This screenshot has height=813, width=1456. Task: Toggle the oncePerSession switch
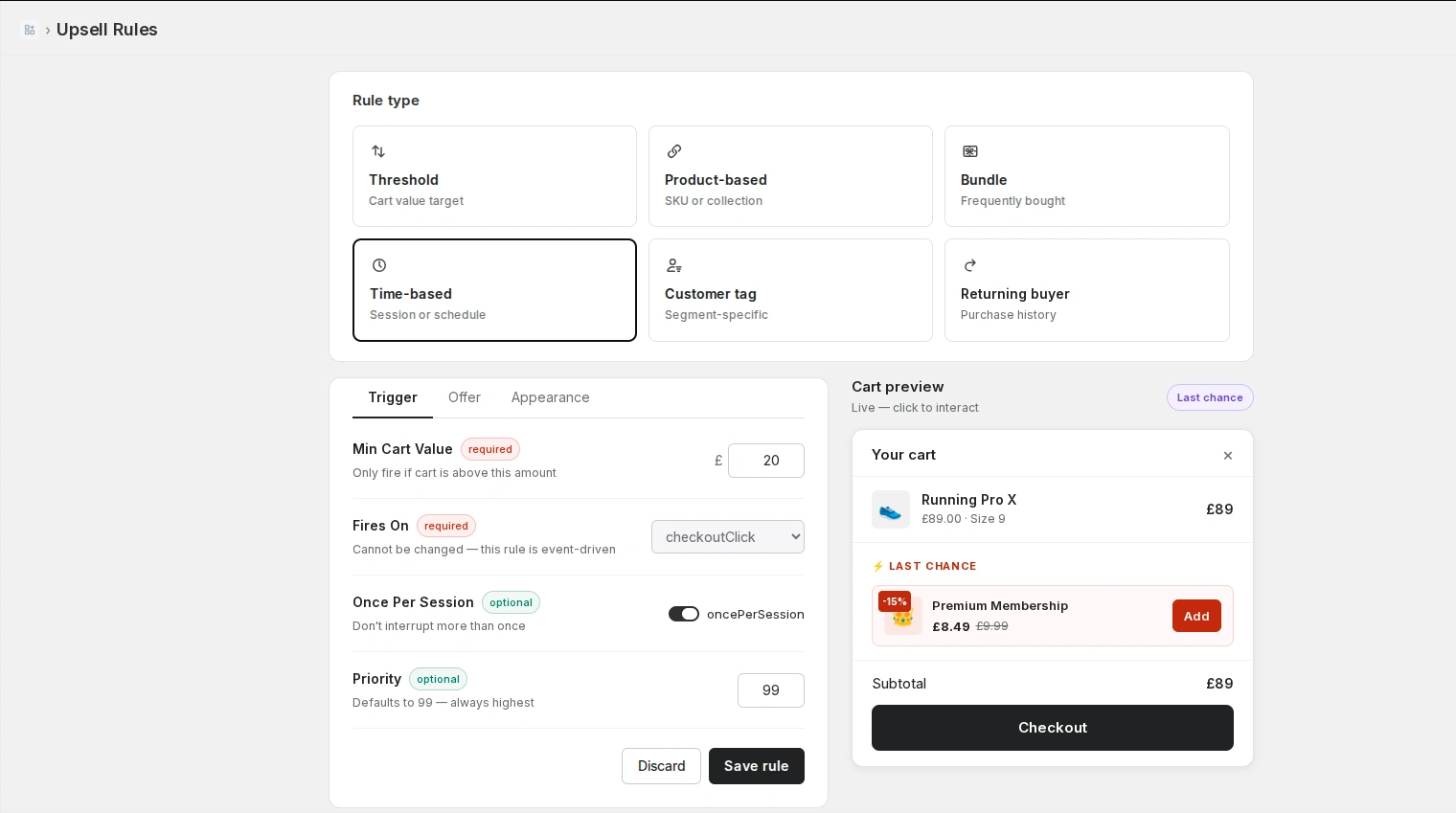(x=684, y=614)
